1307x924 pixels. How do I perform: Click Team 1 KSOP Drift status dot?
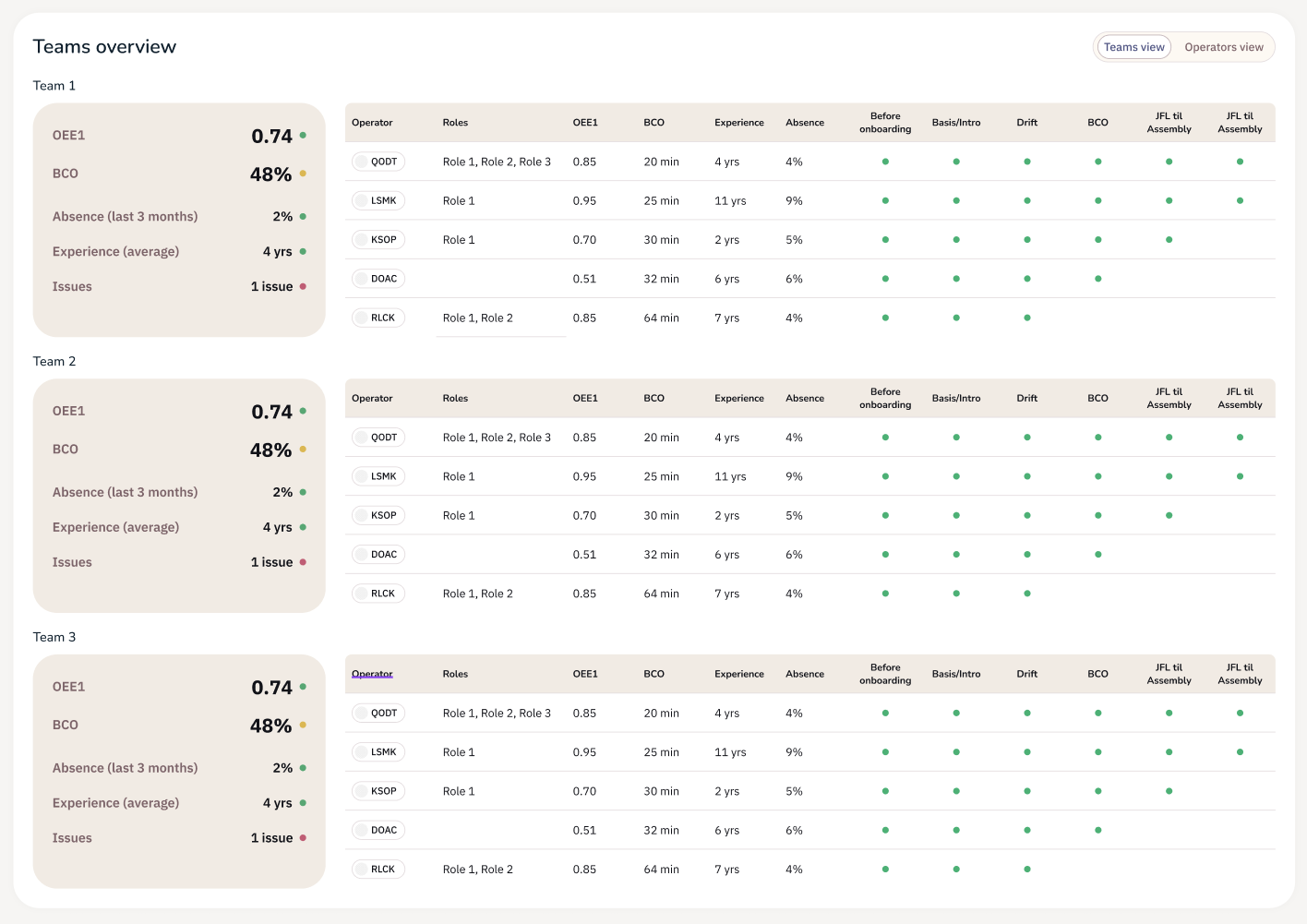pos(1027,239)
